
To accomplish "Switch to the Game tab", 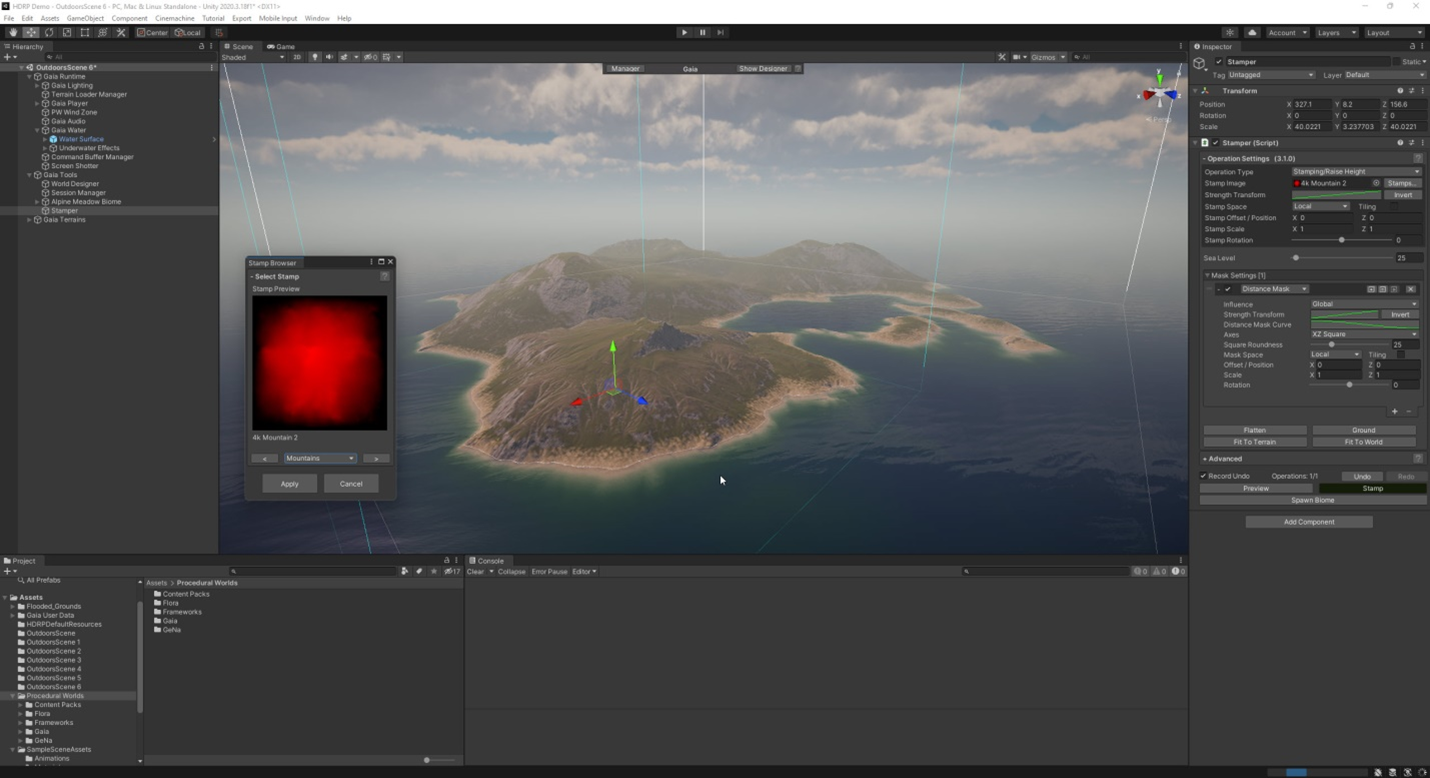I will [x=281, y=47].
